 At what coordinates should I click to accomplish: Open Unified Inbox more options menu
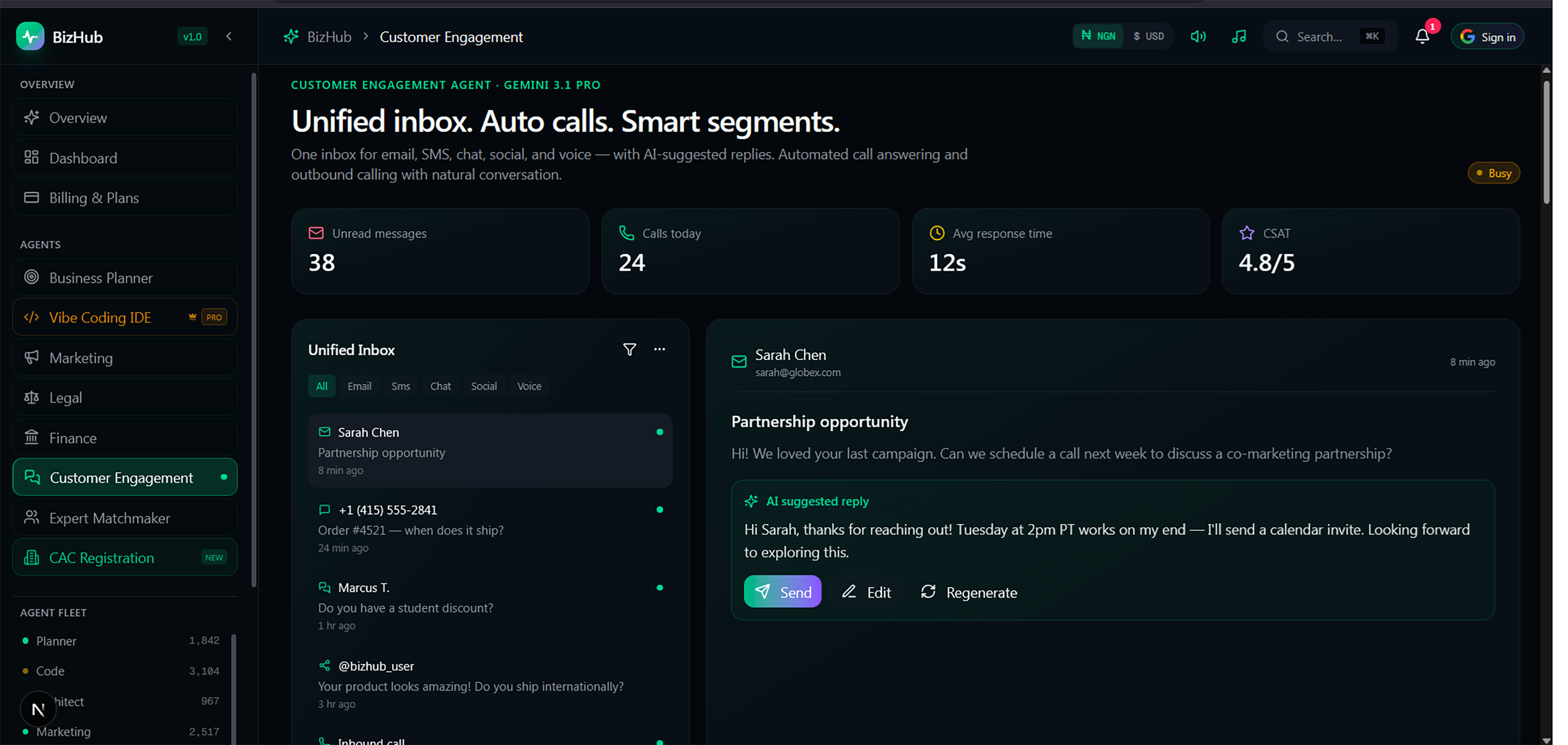659,349
